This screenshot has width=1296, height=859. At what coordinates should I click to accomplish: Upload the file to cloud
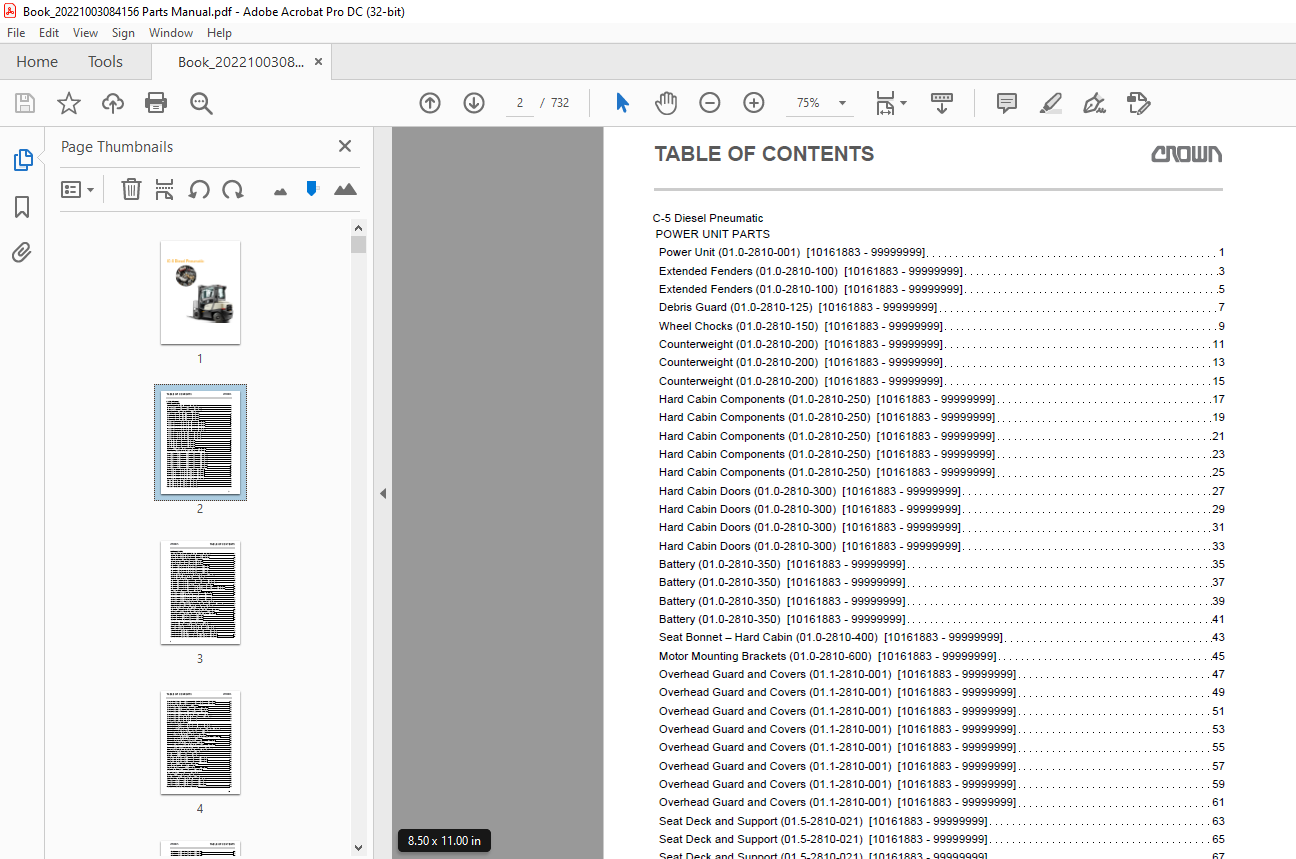pyautogui.click(x=113, y=103)
